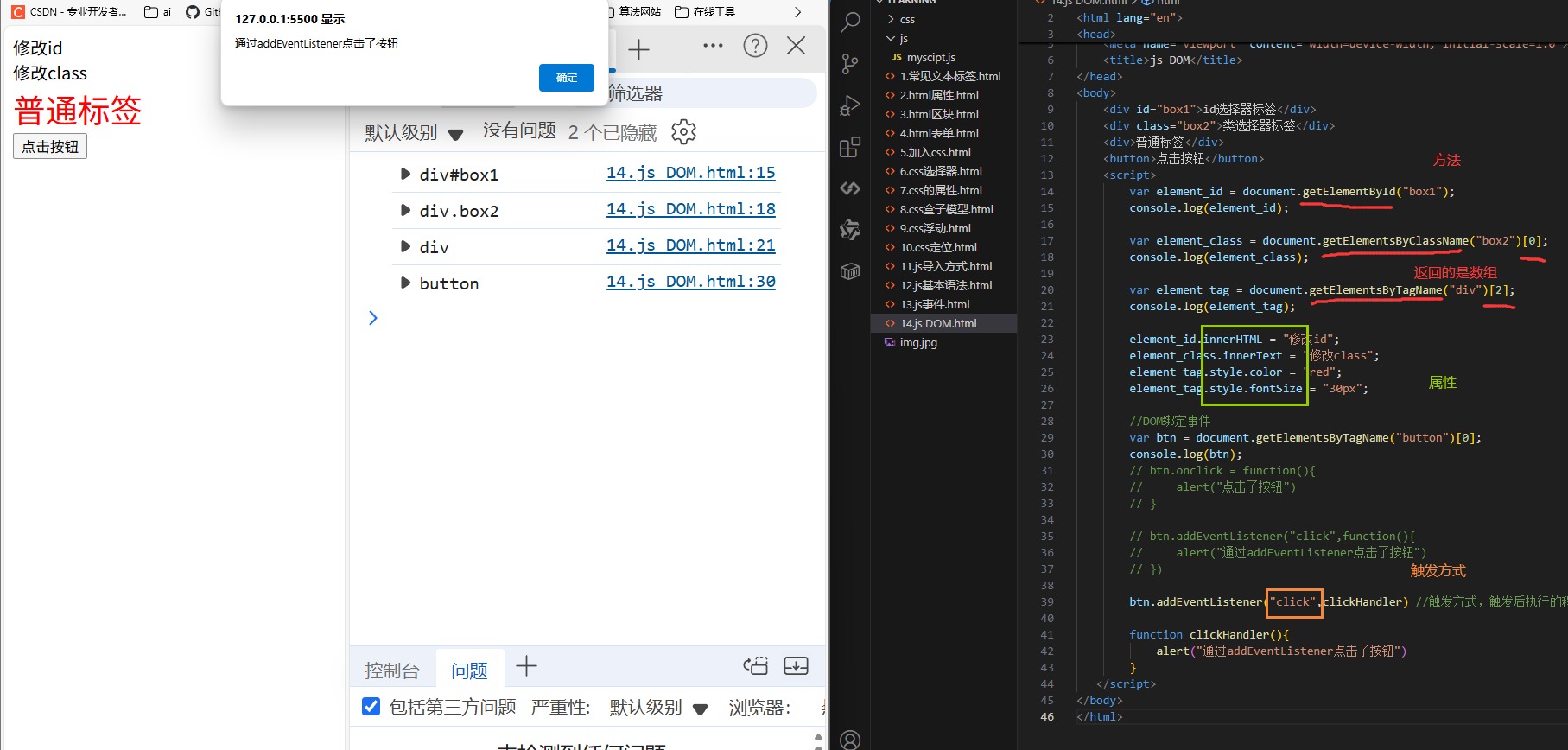
Task: Open source link 14.js_DOM.html:21
Action: (691, 245)
